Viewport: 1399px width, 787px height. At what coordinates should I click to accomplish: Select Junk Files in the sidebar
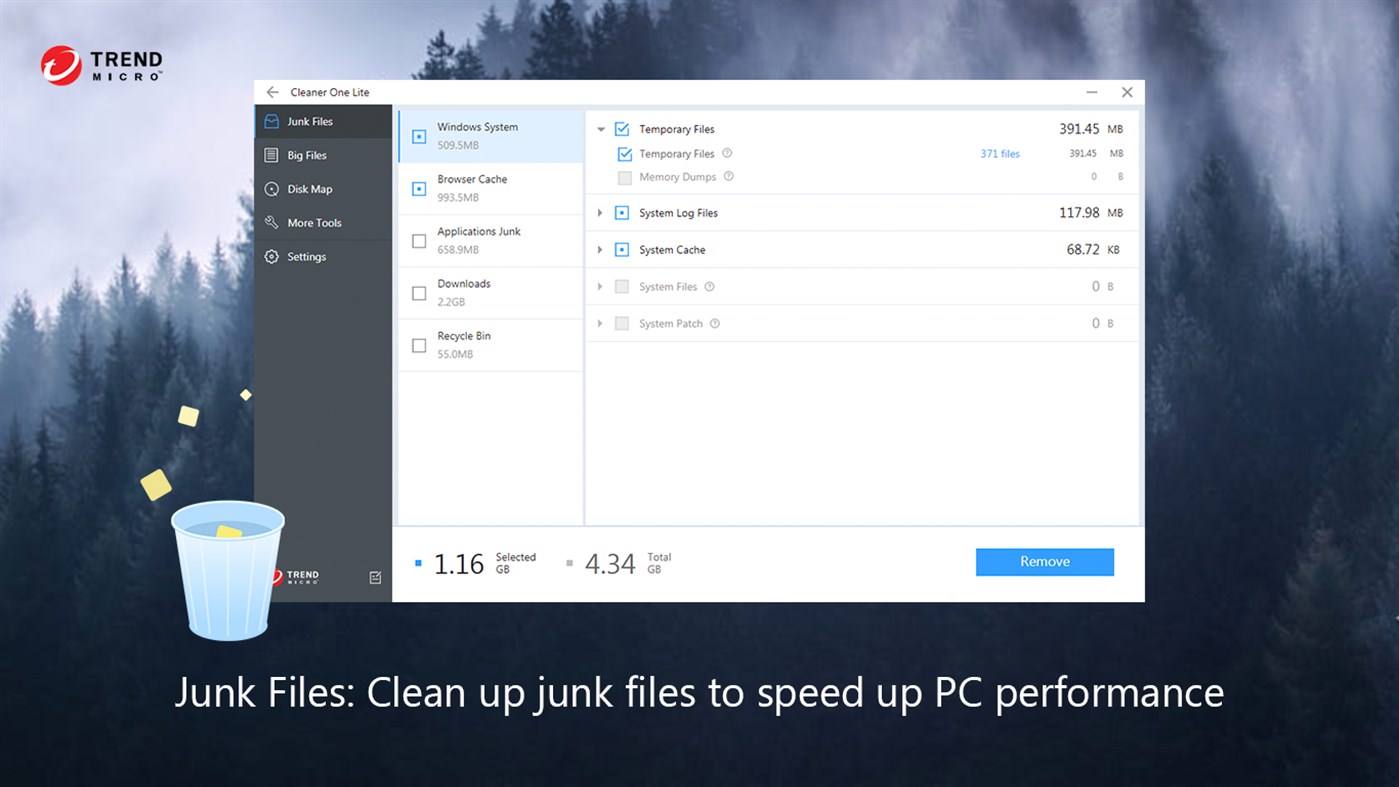323,121
